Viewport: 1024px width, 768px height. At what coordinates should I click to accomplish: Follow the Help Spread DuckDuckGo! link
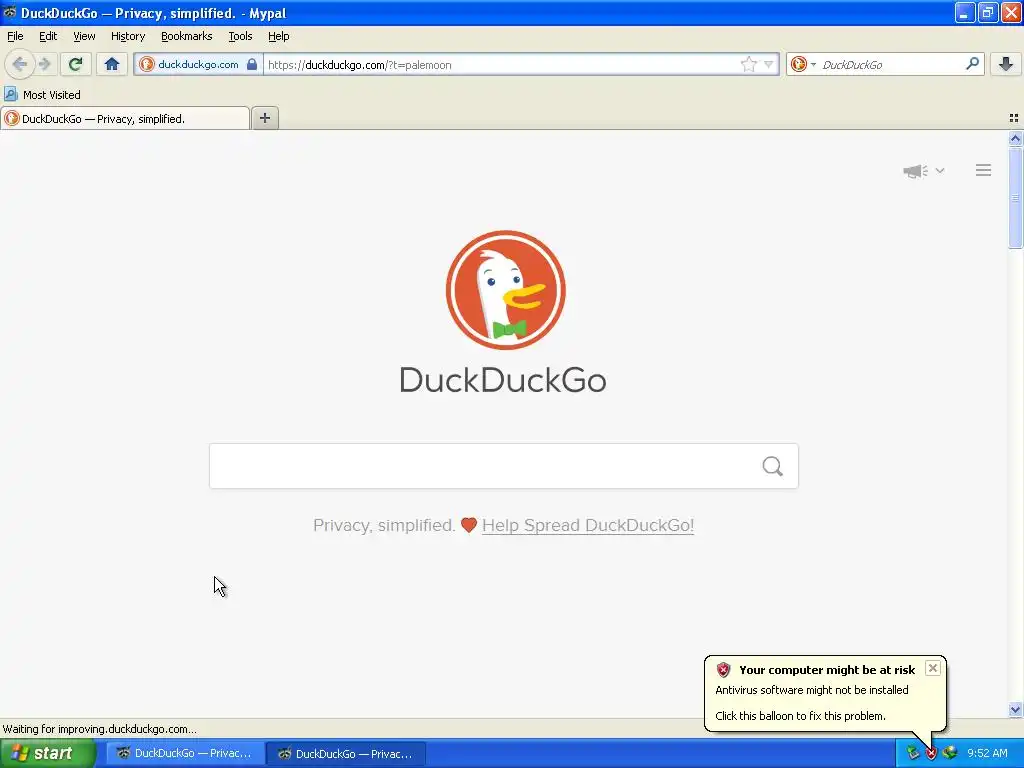[588, 526]
